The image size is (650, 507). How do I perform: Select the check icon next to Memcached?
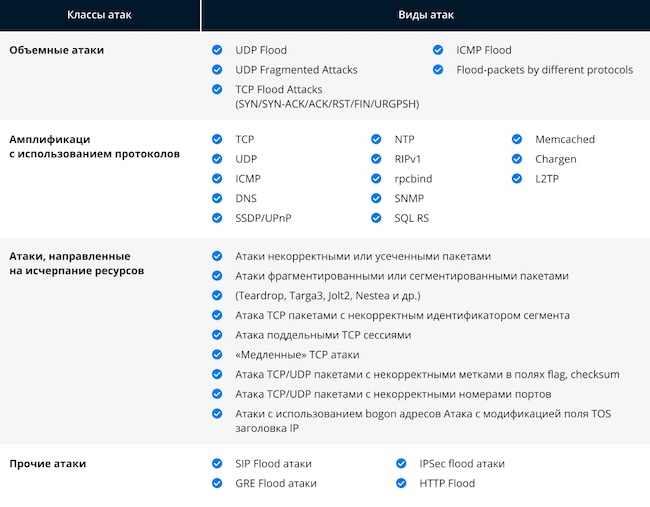pyautogui.click(x=517, y=140)
